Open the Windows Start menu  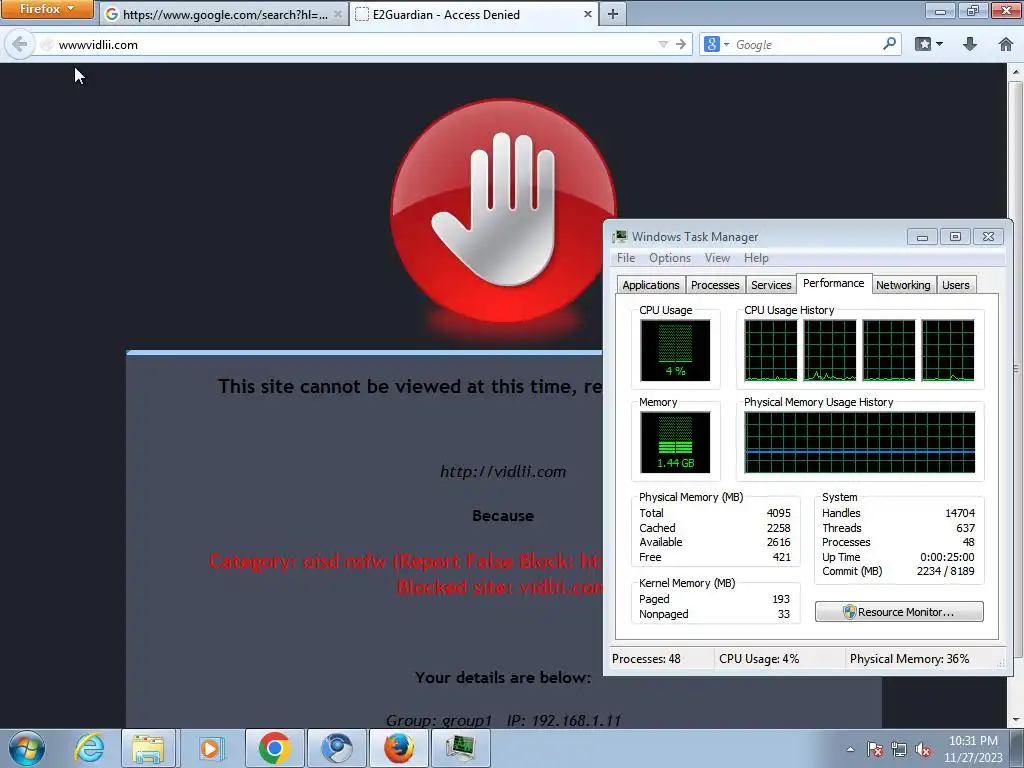point(26,748)
